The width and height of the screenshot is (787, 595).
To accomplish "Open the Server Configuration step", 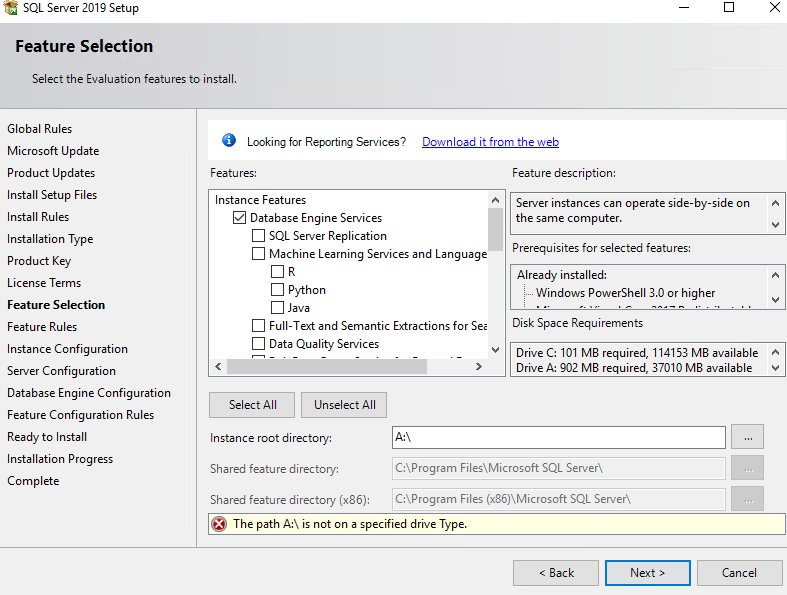I will (x=61, y=371).
